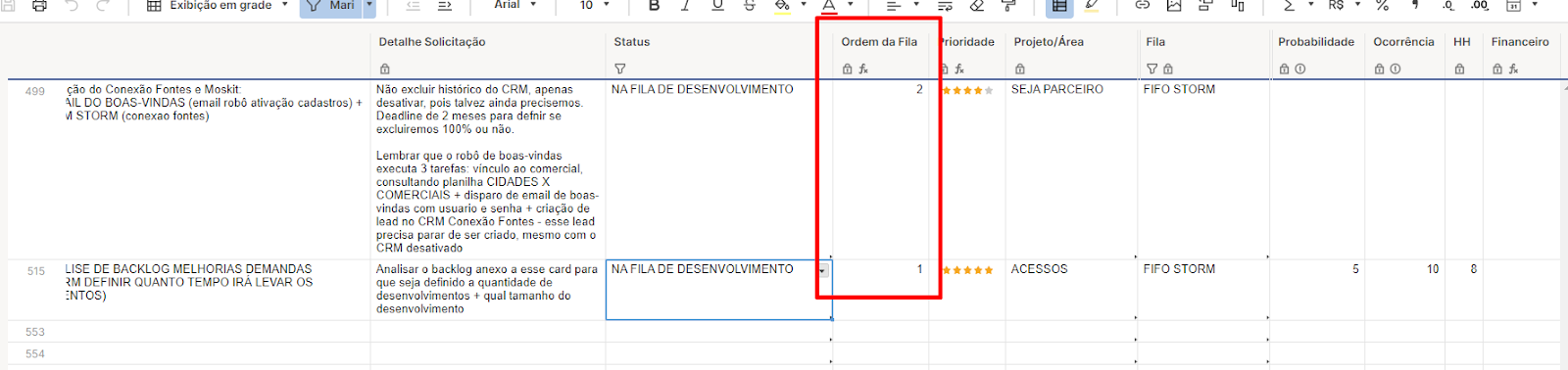Viewport: 1568px width, 370px height.
Task: Click the lock icon under Detalhe Solicitação
Action: coord(385,69)
